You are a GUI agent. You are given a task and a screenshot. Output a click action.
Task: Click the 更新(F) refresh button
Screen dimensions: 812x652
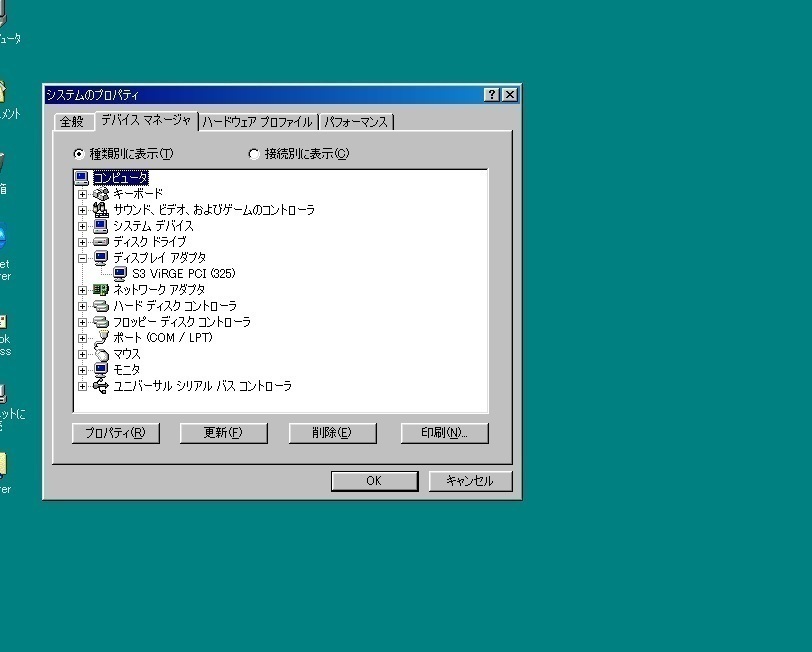tap(223, 433)
